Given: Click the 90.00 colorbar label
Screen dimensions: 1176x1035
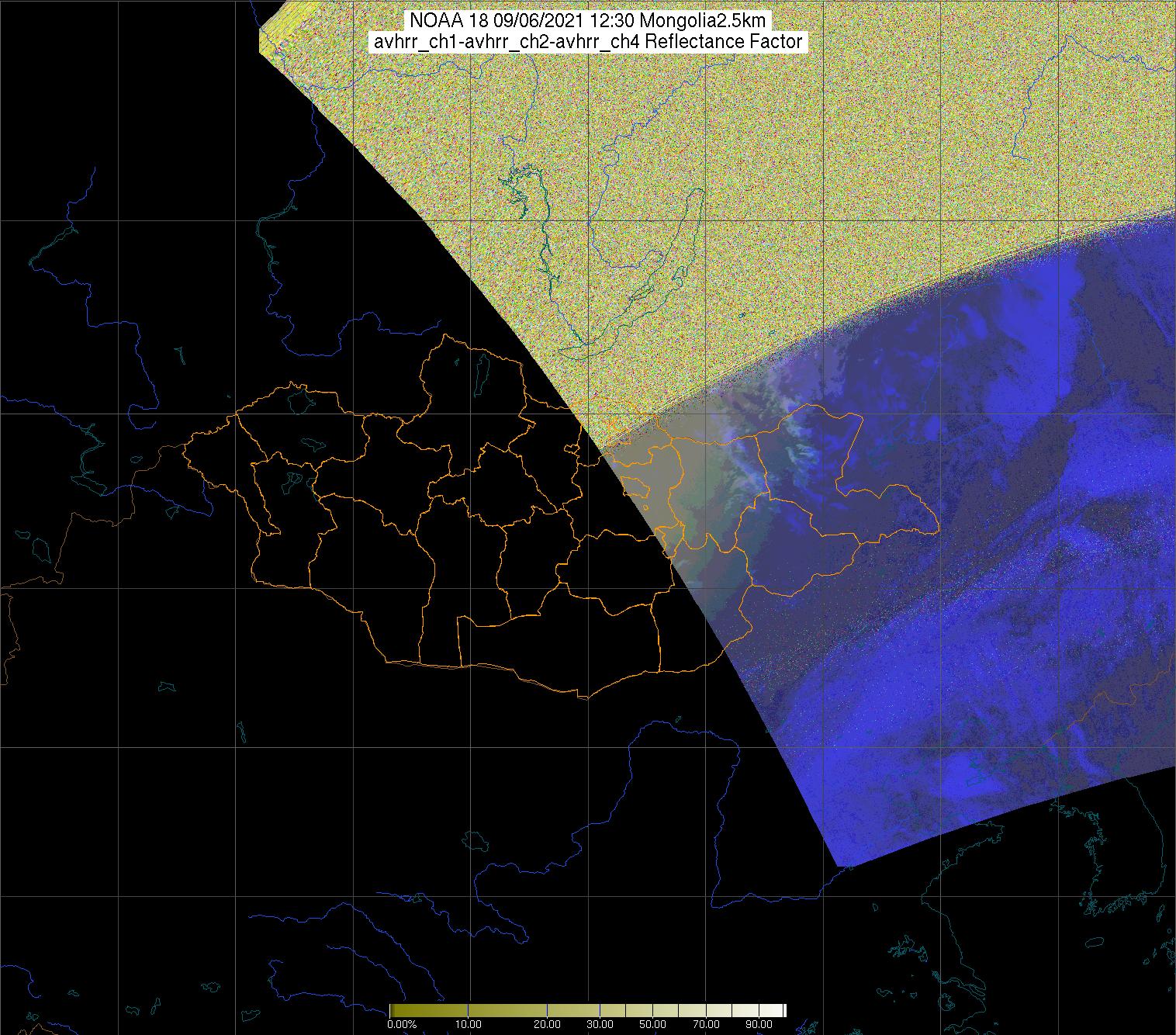Looking at the screenshot, I should 759,1024.
